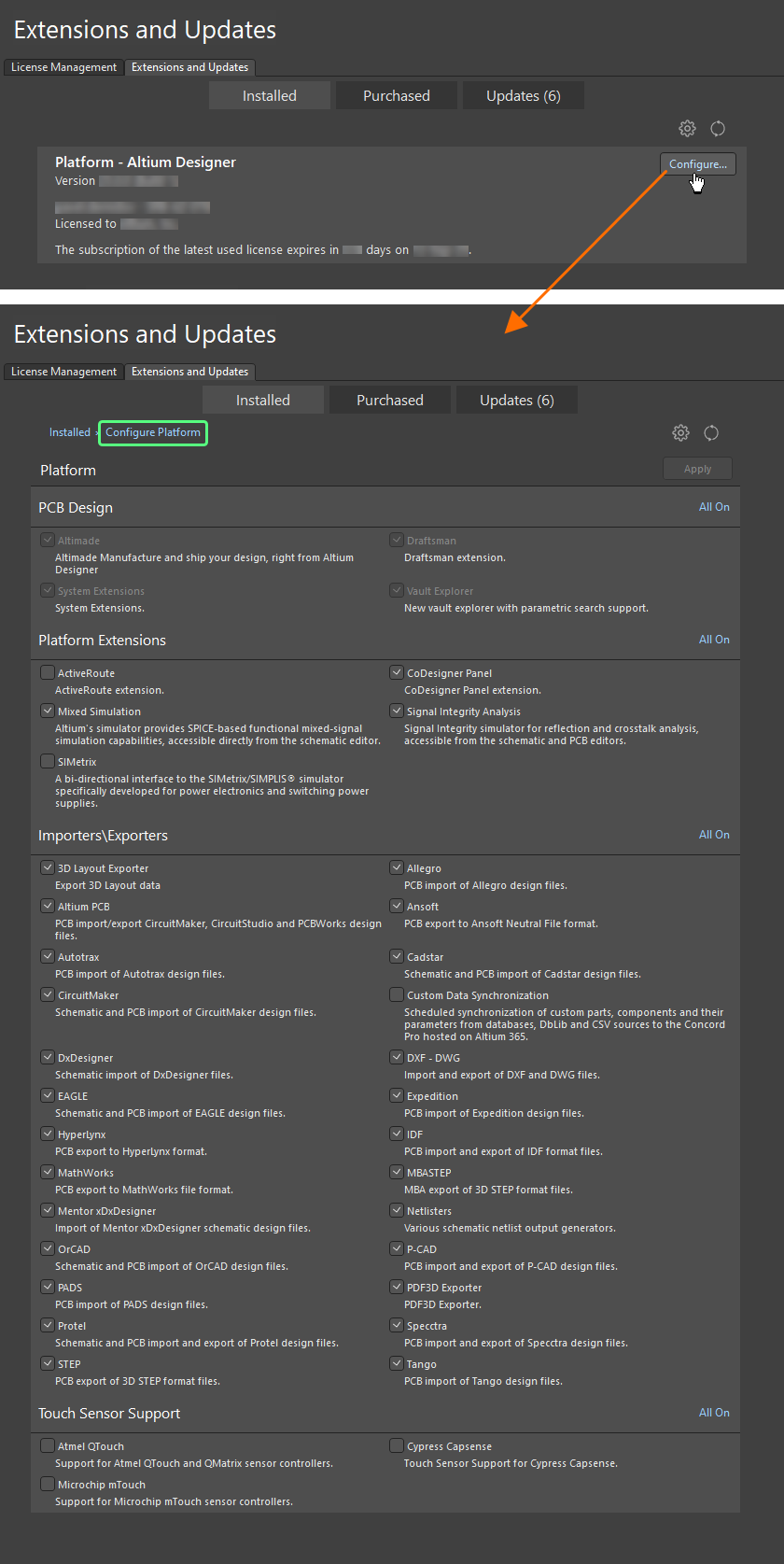This screenshot has height=1564, width=784.
Task: Uncheck the P-CAD checkbox
Action: tap(397, 1248)
